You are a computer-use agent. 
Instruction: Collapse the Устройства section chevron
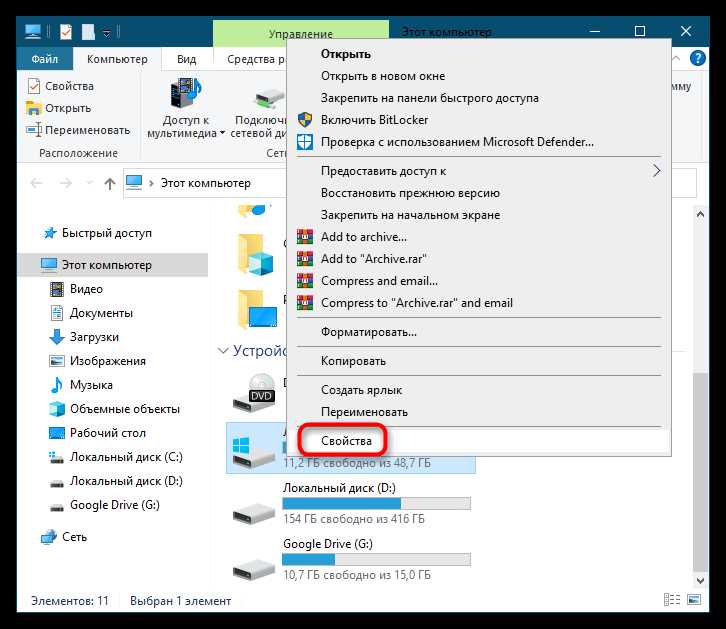[x=222, y=351]
